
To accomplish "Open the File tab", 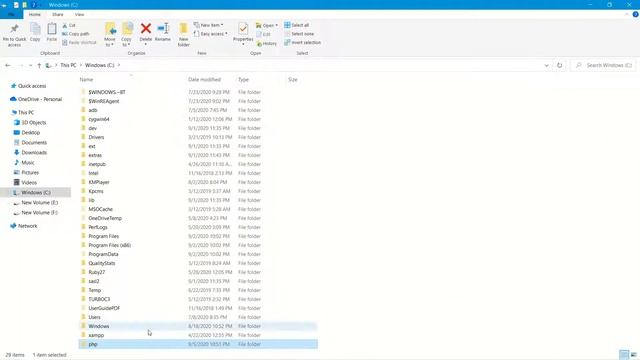I will click(11, 15).
